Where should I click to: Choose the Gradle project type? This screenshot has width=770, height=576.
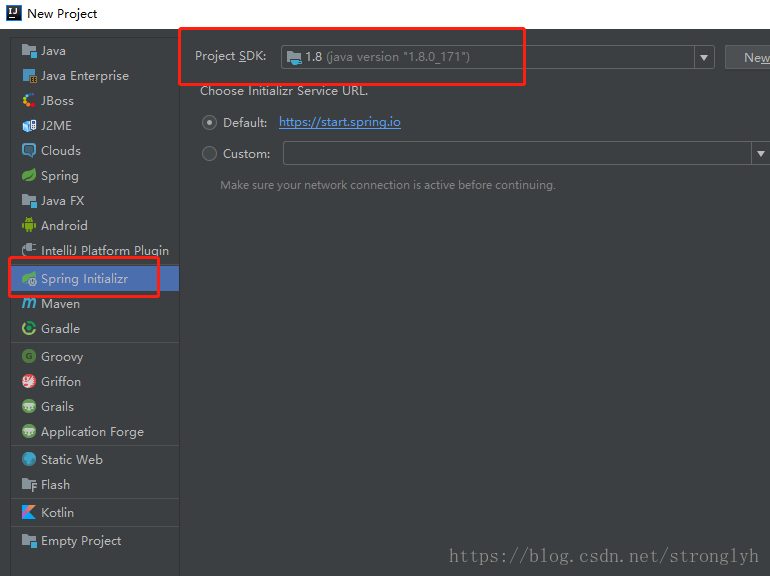pyautogui.click(x=95, y=329)
